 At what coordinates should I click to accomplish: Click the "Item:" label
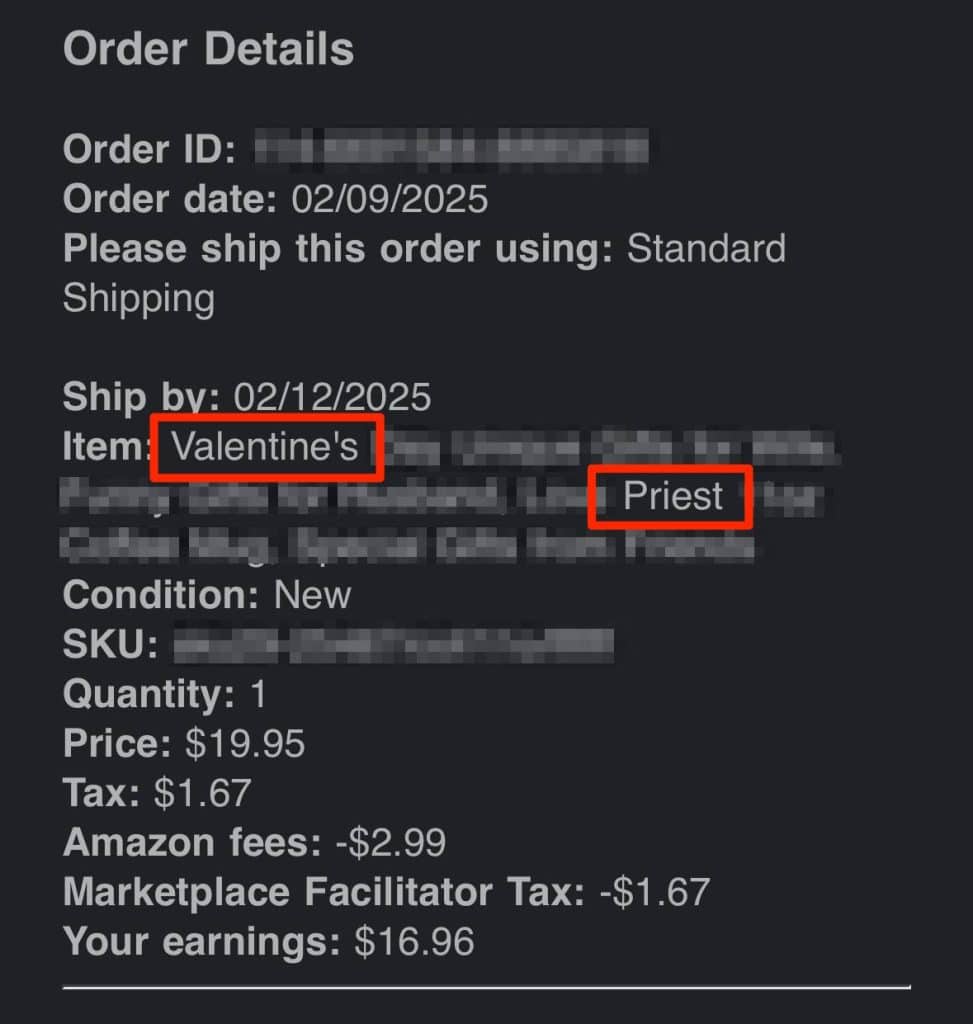[105, 447]
